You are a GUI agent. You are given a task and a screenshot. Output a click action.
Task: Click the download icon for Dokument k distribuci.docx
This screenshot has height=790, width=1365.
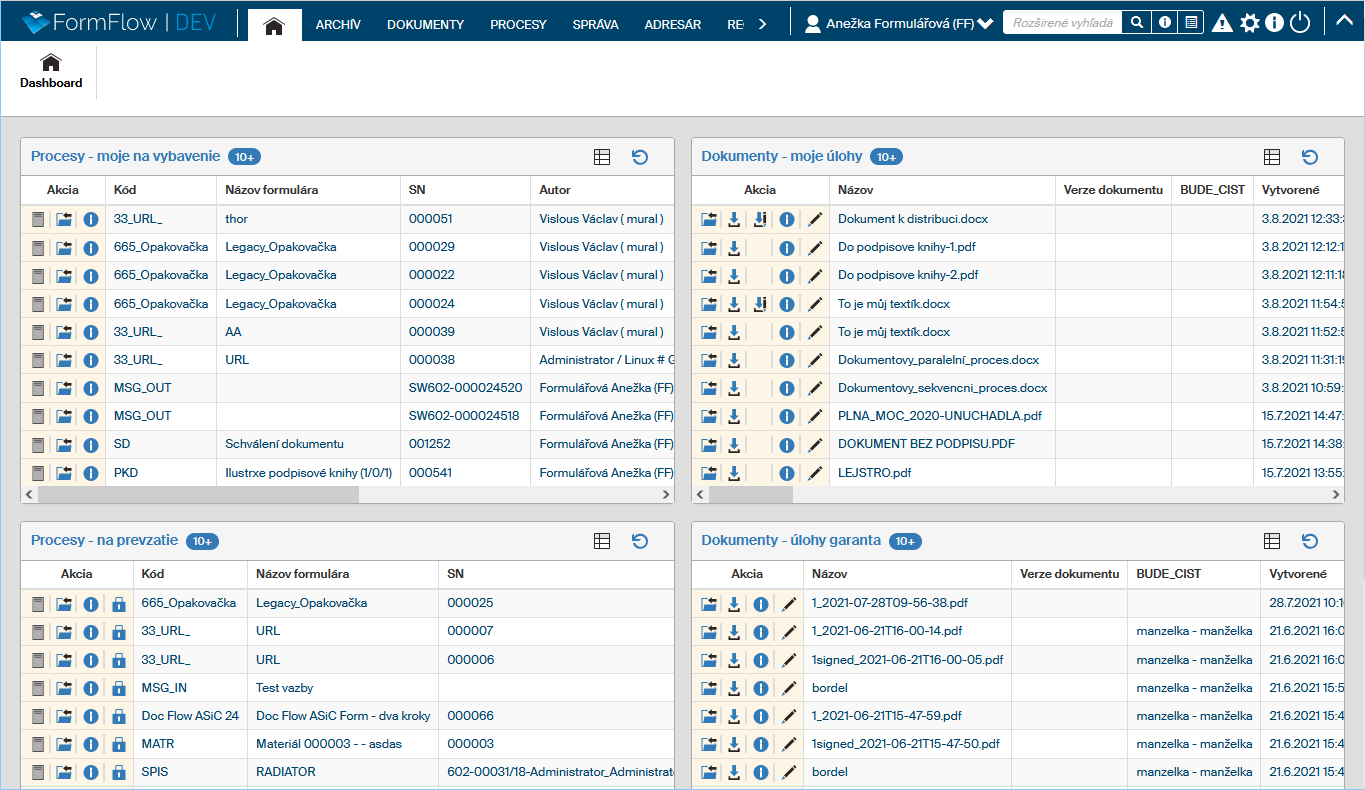coord(734,219)
